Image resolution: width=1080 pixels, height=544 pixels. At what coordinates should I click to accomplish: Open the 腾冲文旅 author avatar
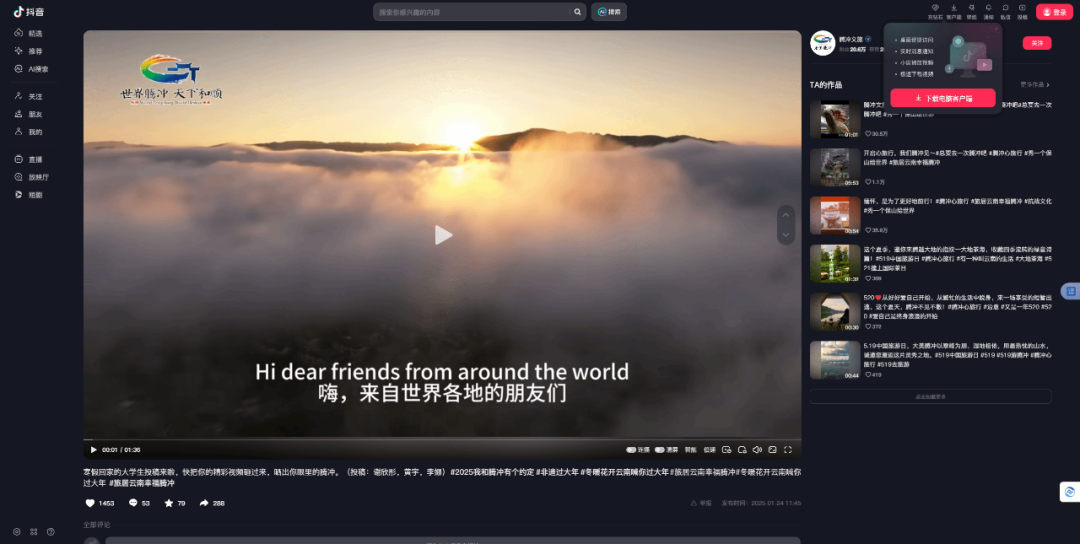822,43
